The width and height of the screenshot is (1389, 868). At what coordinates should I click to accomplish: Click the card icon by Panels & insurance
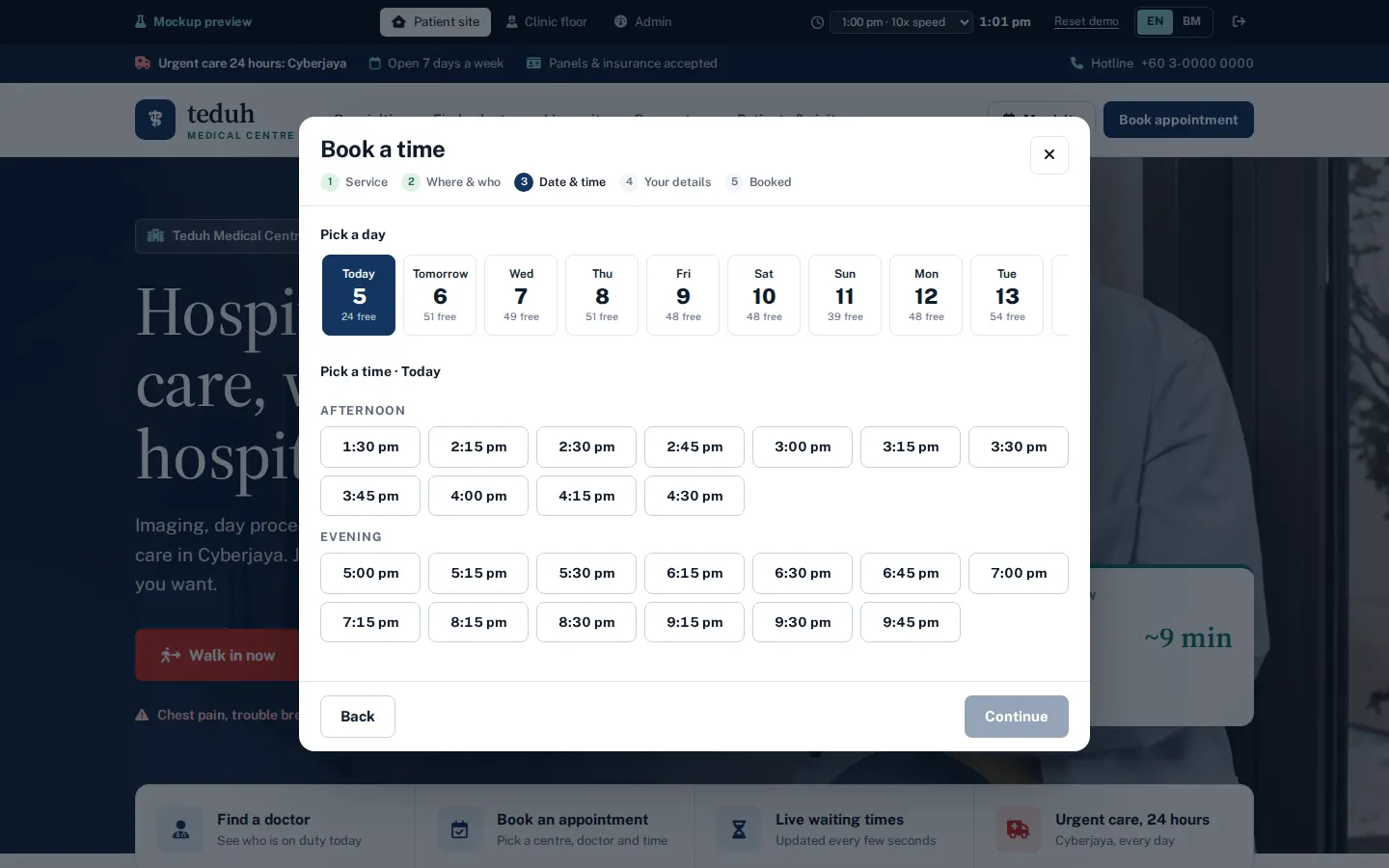click(x=533, y=63)
